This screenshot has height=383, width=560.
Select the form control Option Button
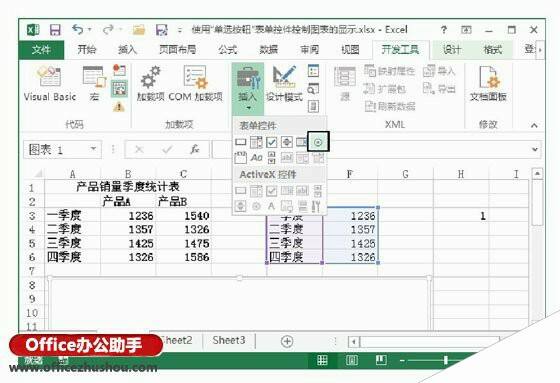[x=318, y=142]
